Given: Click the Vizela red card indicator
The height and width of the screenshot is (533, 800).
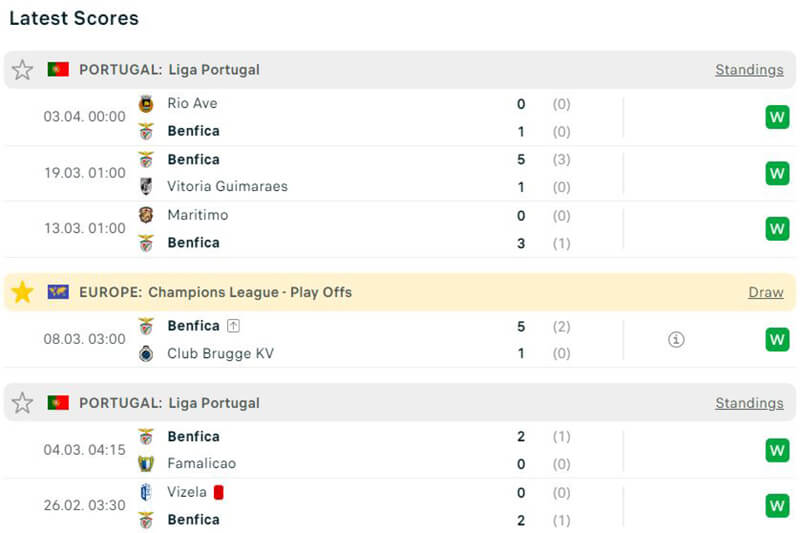Looking at the screenshot, I should click(218, 492).
